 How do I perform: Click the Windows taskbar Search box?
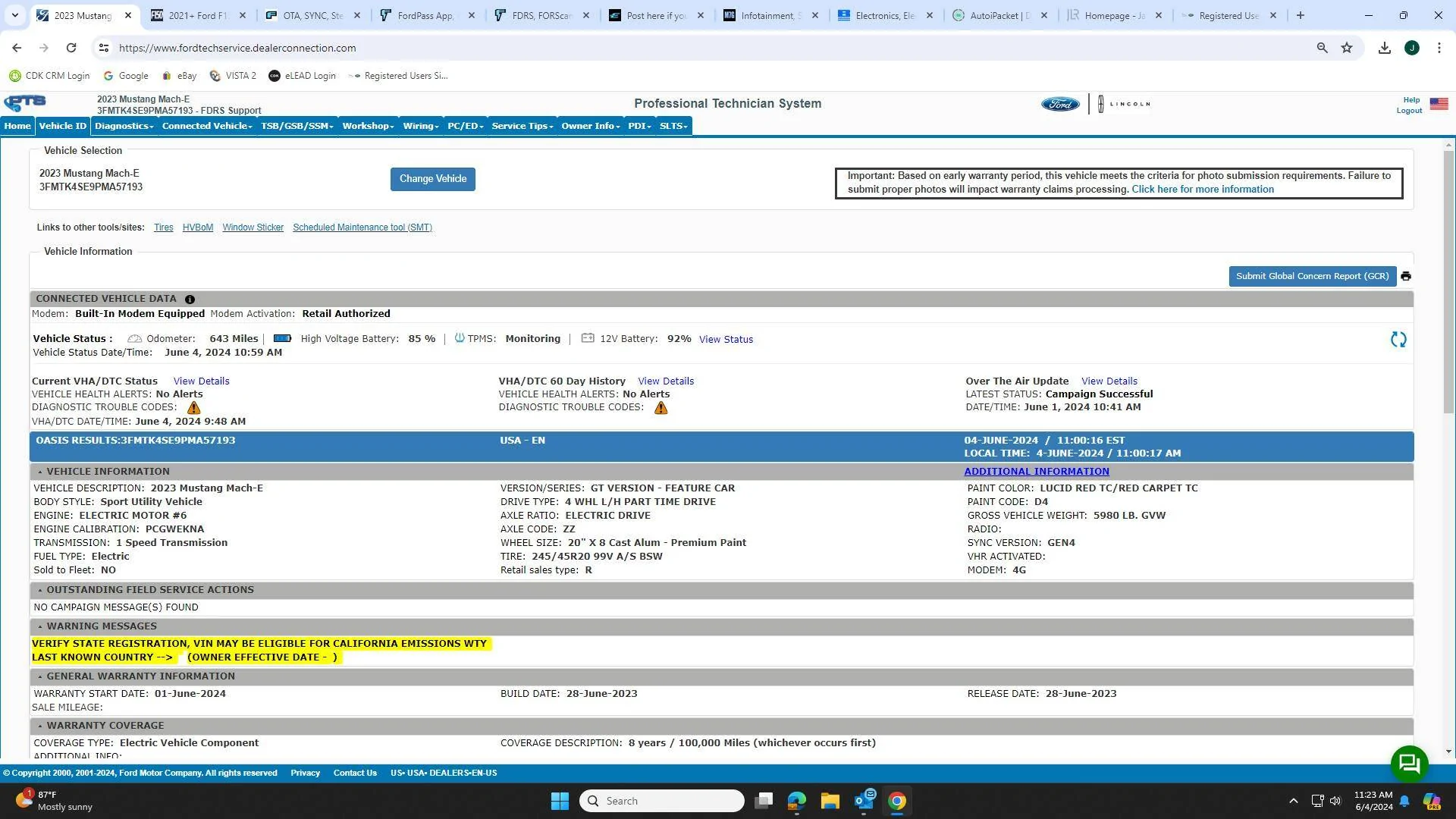point(662,801)
